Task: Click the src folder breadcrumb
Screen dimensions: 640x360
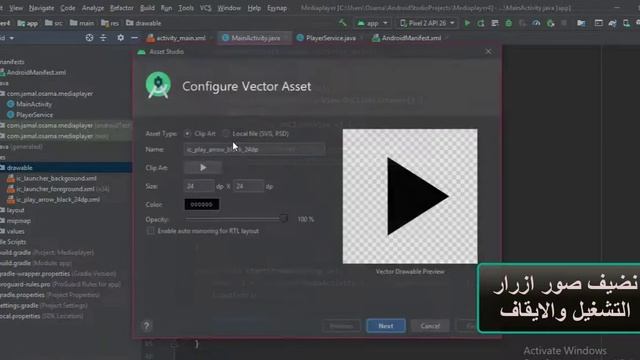Action: (x=54, y=23)
